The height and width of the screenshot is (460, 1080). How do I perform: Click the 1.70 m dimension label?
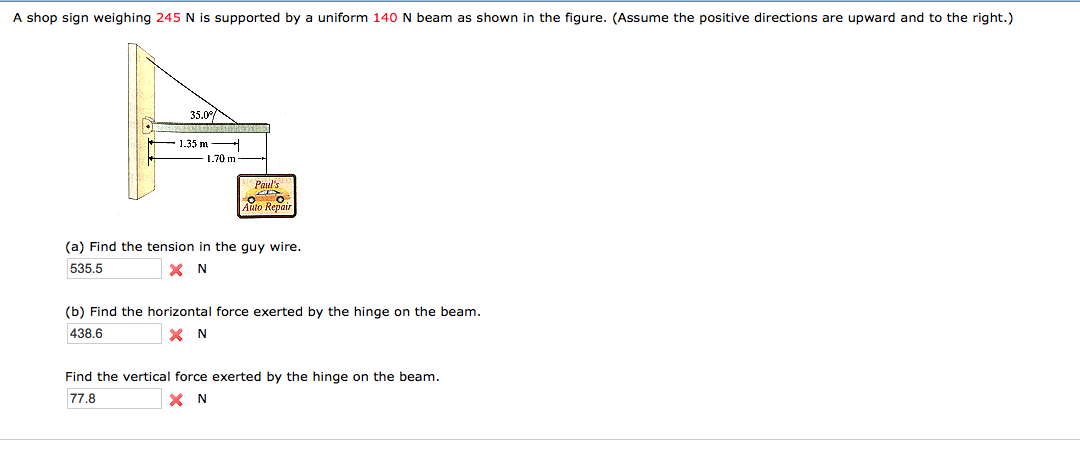[x=219, y=158]
